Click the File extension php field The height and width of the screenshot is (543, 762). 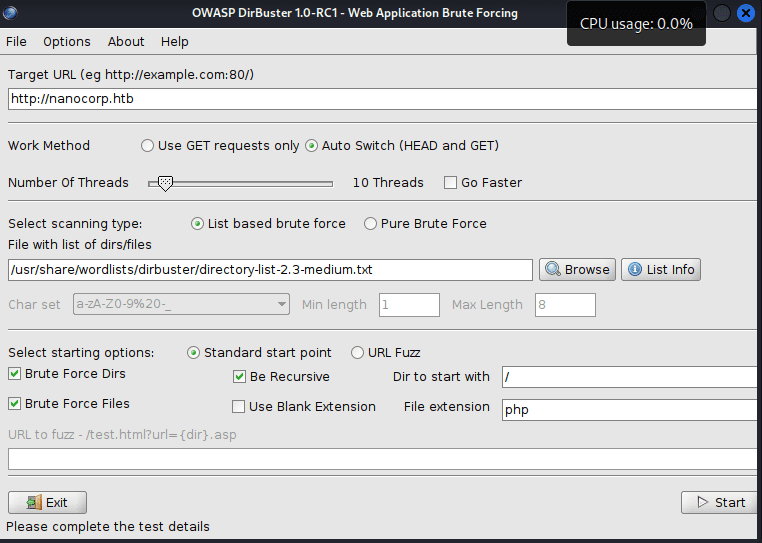pos(628,409)
